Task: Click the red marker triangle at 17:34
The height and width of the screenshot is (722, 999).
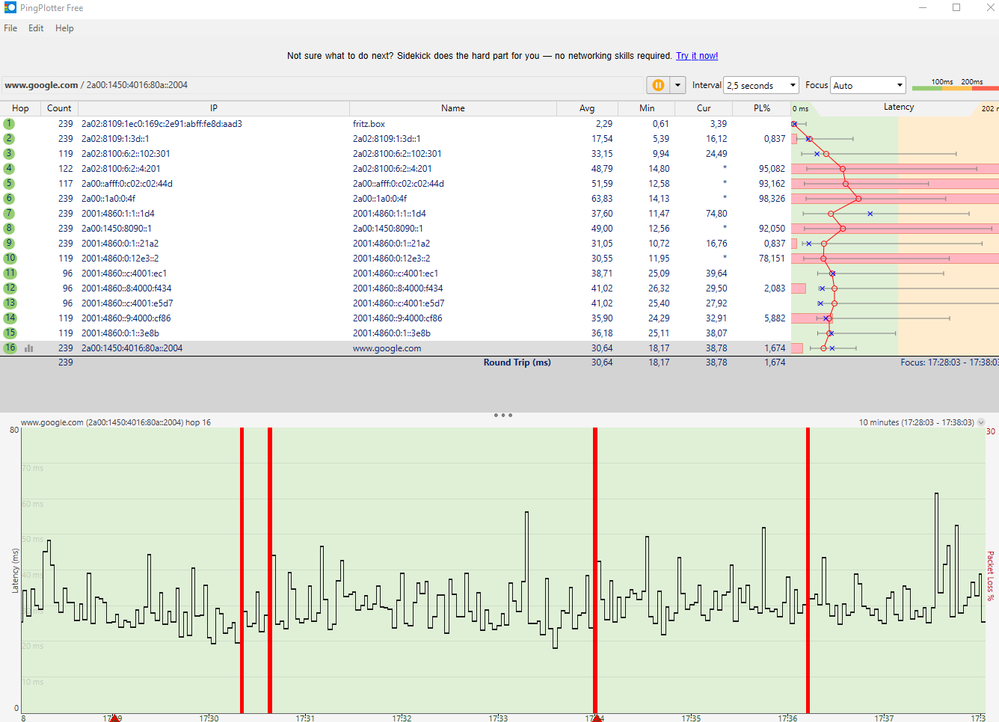Action: point(596,718)
